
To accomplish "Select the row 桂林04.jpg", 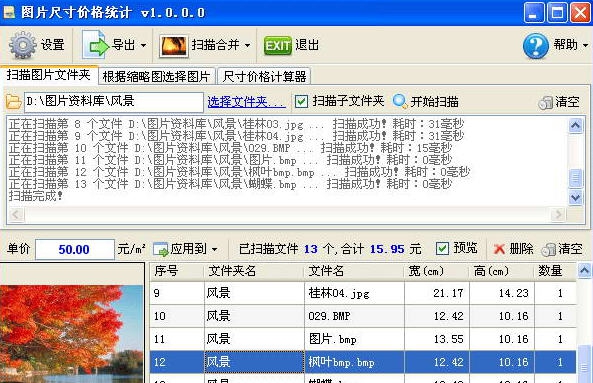I will click(363, 293).
